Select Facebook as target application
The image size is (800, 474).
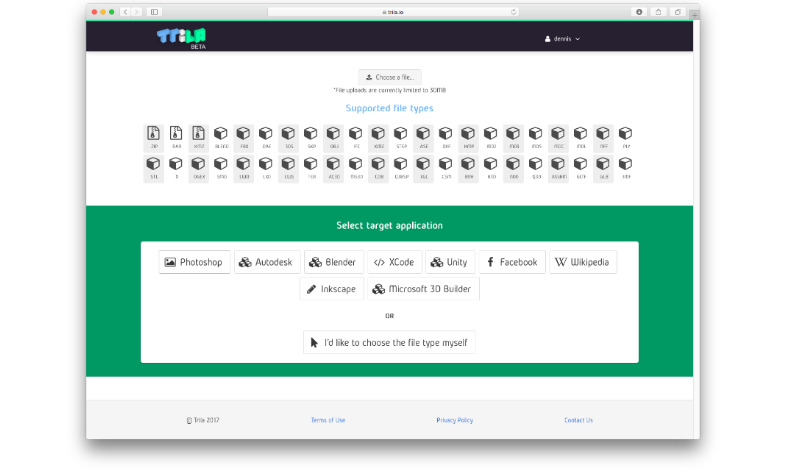click(x=512, y=262)
